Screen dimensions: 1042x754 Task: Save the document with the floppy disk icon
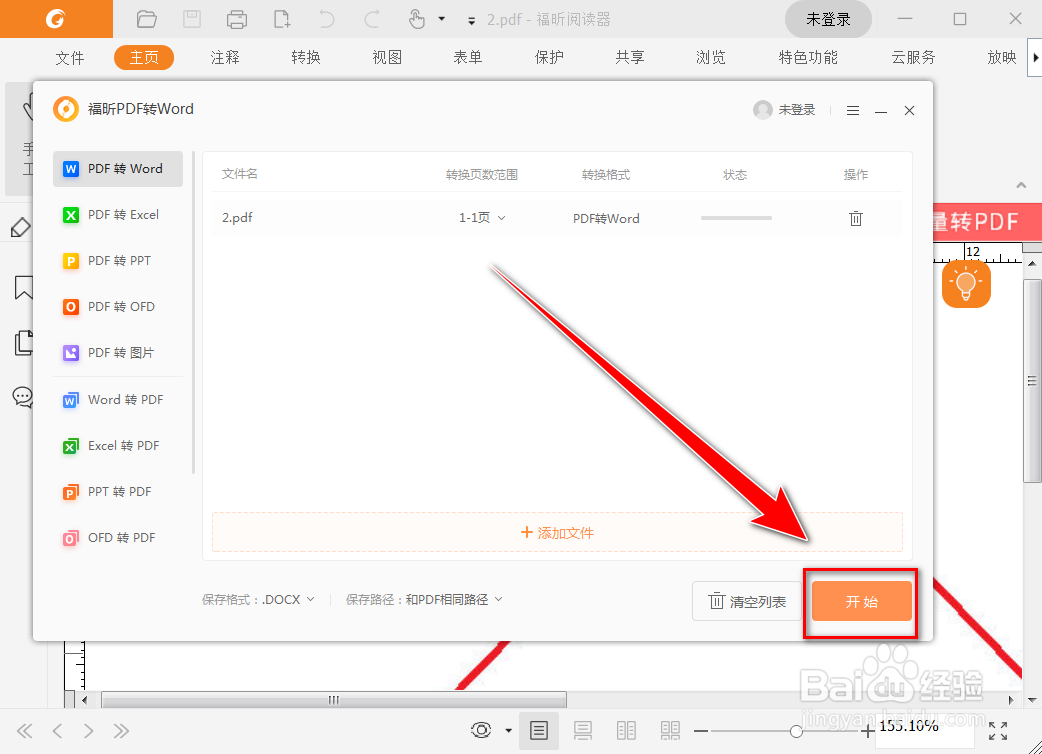click(192, 19)
